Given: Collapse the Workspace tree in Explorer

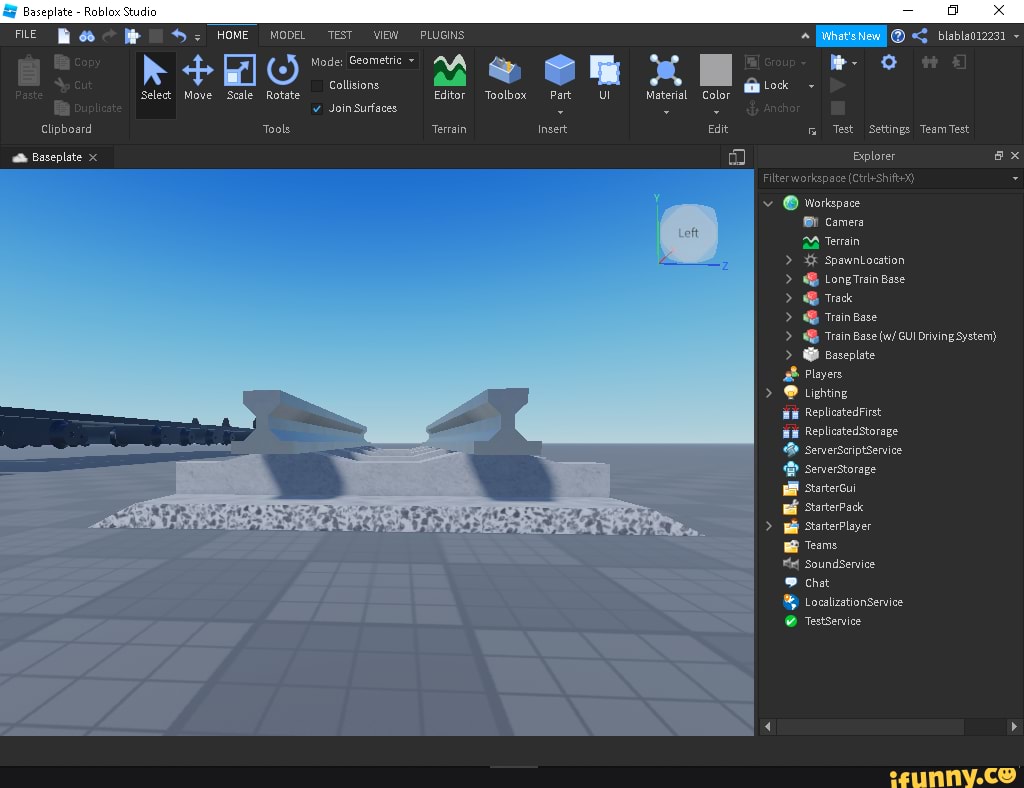Looking at the screenshot, I should click(769, 202).
